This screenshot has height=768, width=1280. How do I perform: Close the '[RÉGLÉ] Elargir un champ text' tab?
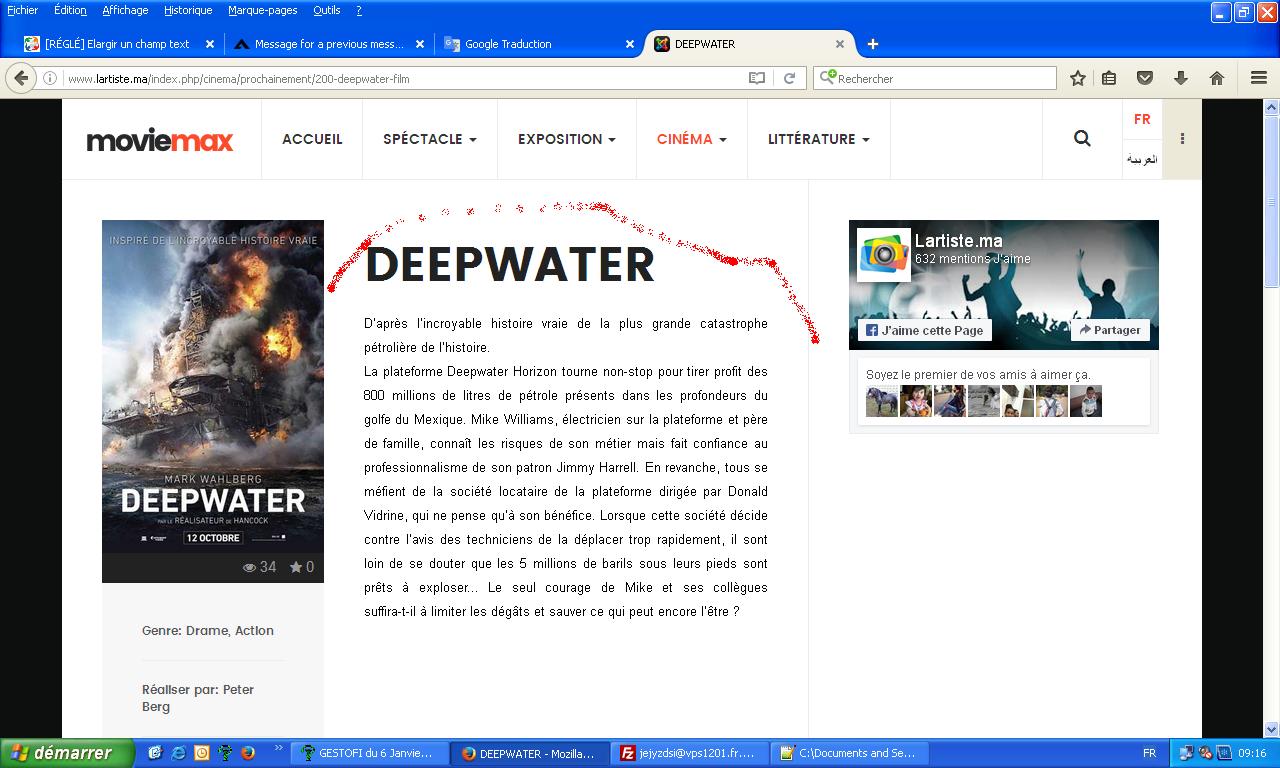(x=210, y=44)
